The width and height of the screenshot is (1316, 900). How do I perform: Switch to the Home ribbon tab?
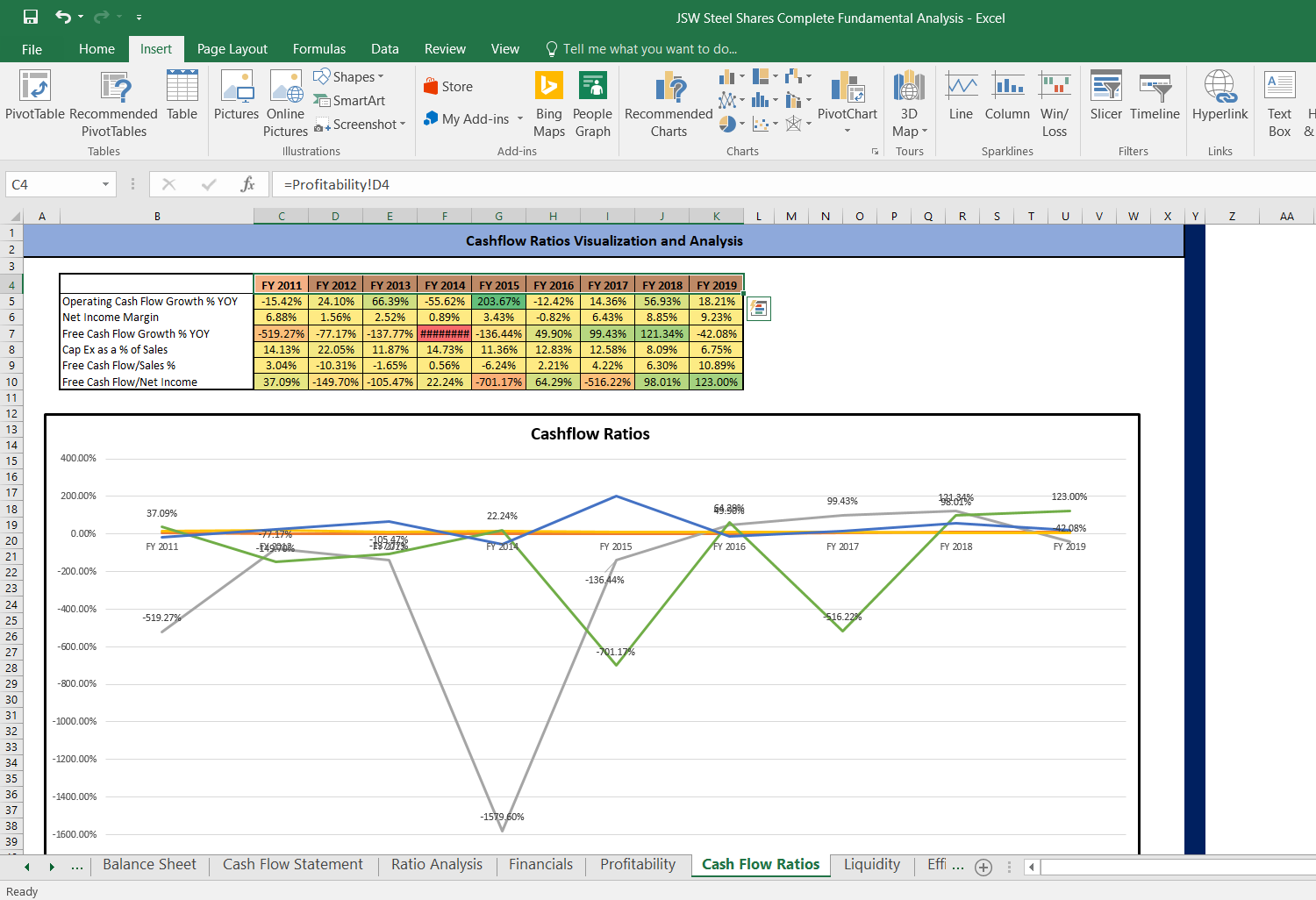(x=97, y=49)
